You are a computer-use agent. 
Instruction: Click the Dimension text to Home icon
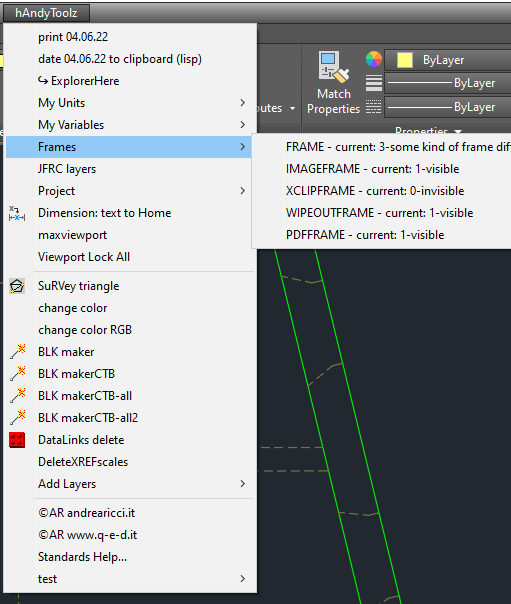tap(17, 213)
